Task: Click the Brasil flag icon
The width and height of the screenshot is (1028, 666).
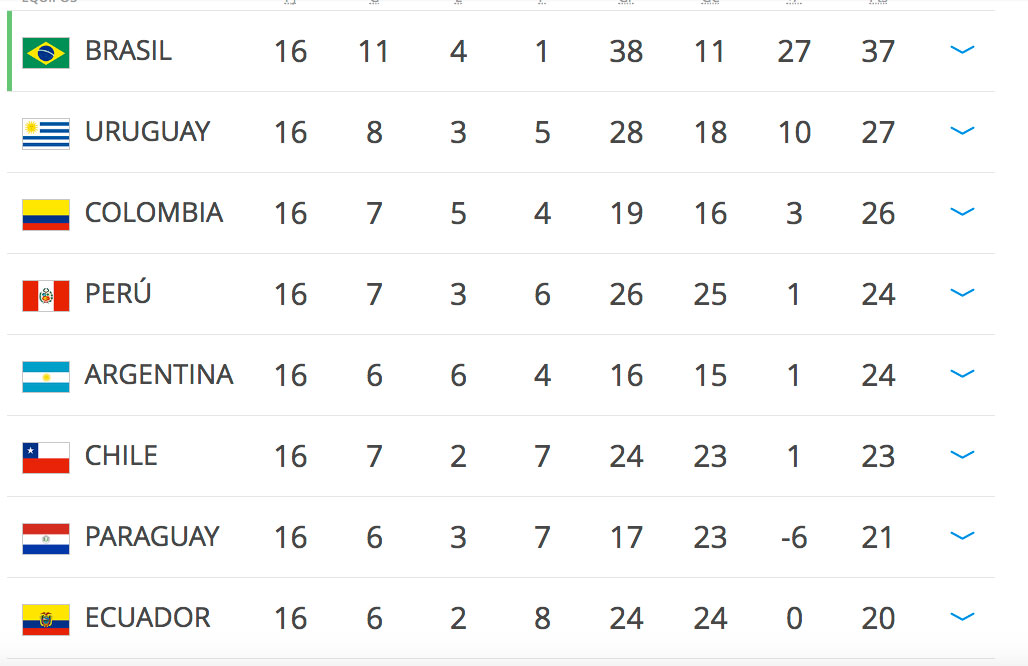Action: [46, 53]
